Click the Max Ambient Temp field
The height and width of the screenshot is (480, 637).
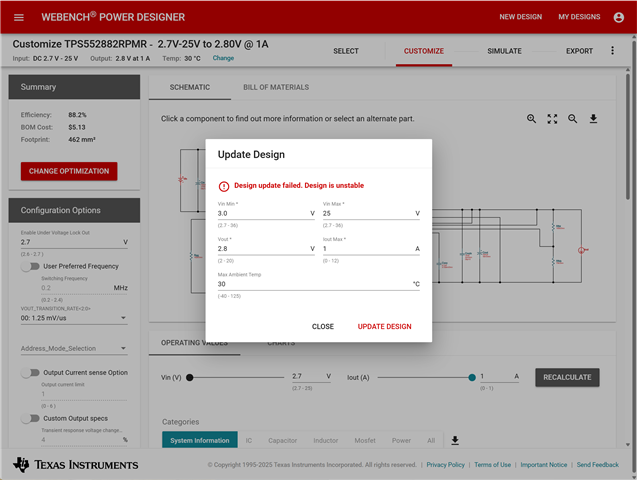coord(318,284)
